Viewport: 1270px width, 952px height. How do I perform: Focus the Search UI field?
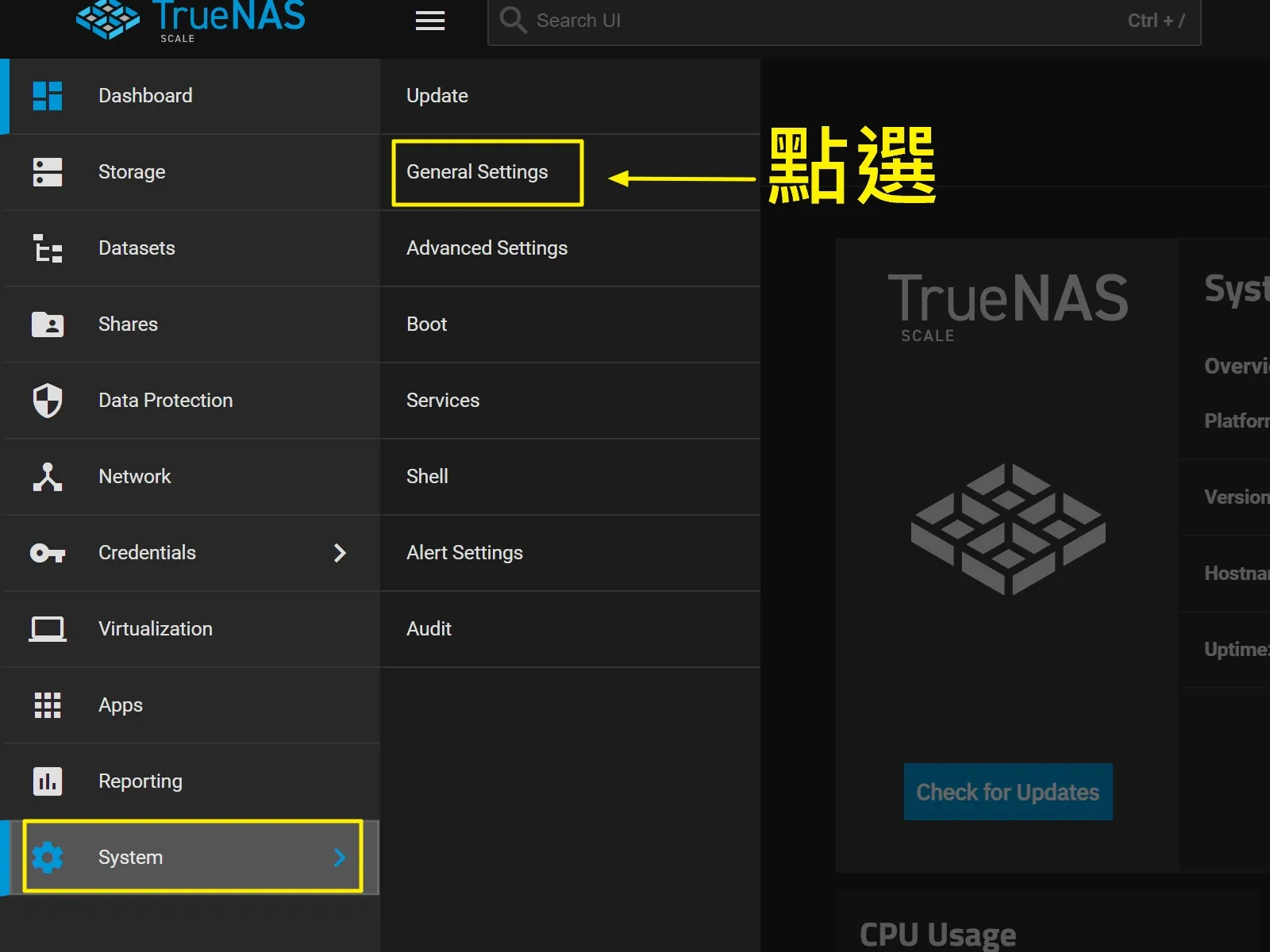click(x=844, y=21)
